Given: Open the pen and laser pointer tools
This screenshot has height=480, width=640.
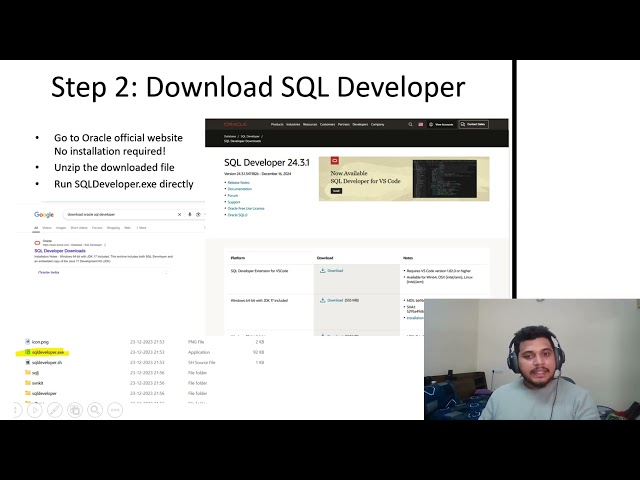Looking at the screenshot, I should click(55, 409).
